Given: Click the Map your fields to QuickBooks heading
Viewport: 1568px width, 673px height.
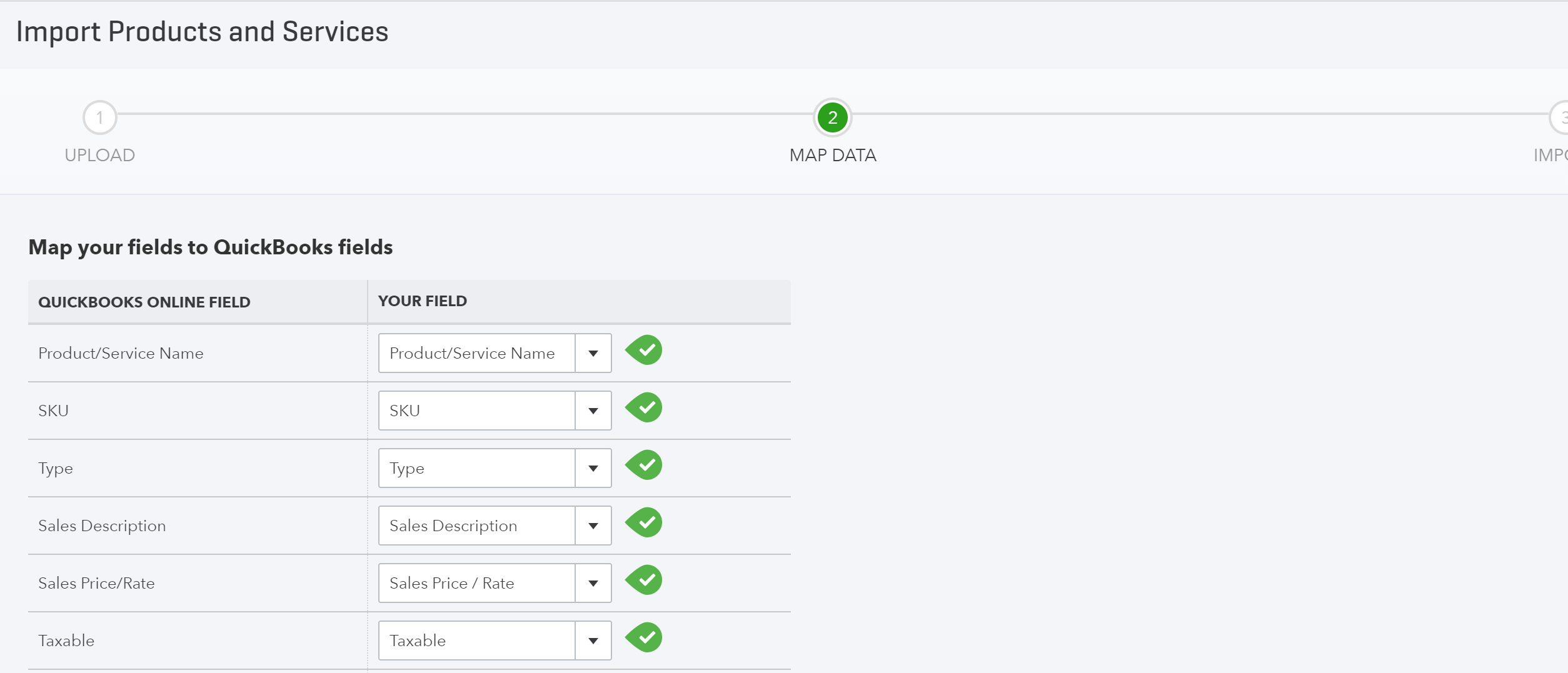Looking at the screenshot, I should (x=211, y=247).
